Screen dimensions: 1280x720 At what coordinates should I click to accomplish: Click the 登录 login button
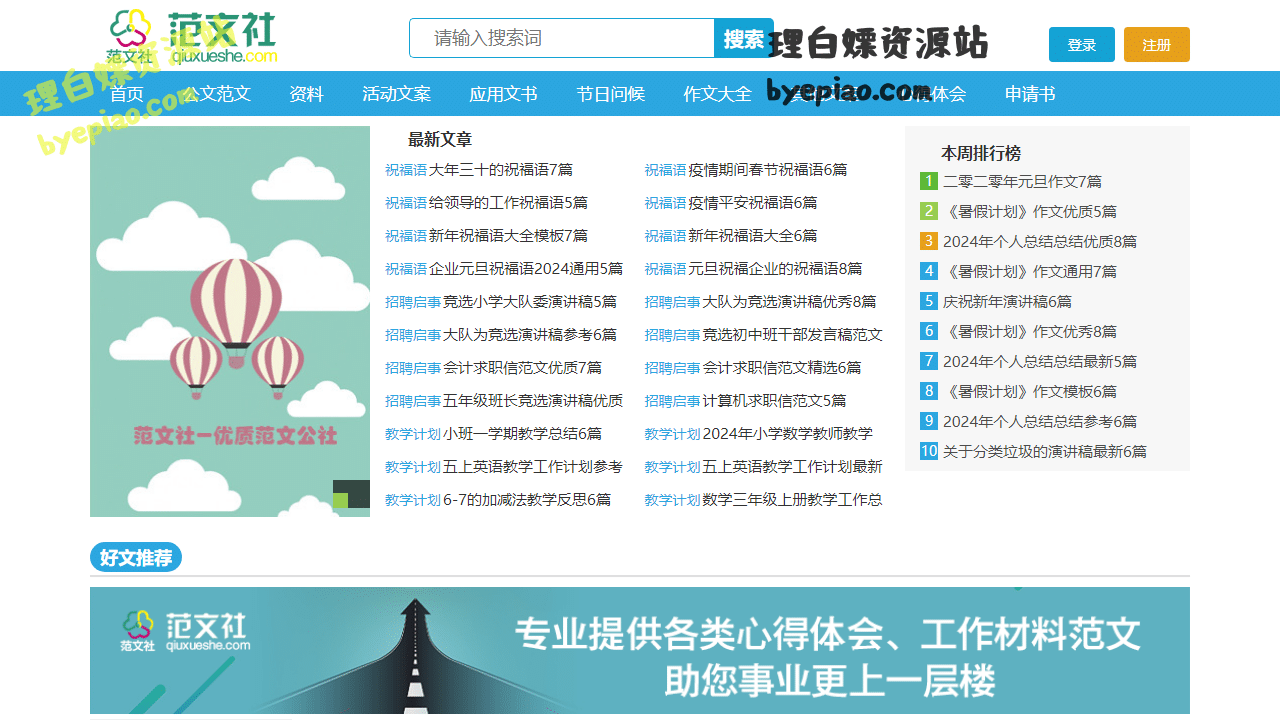[1081, 44]
